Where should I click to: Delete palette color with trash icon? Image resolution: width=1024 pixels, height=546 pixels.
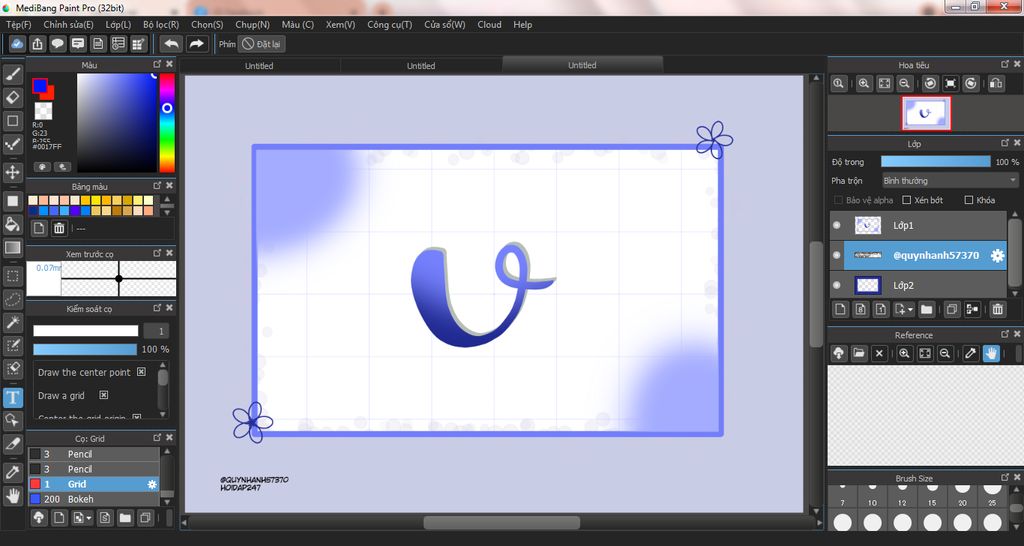tap(59, 228)
